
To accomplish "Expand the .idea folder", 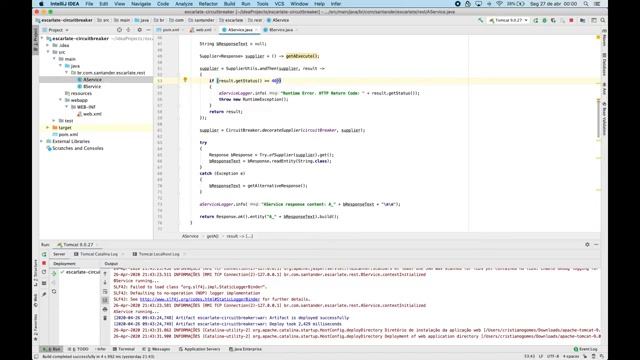I will pos(48,45).
